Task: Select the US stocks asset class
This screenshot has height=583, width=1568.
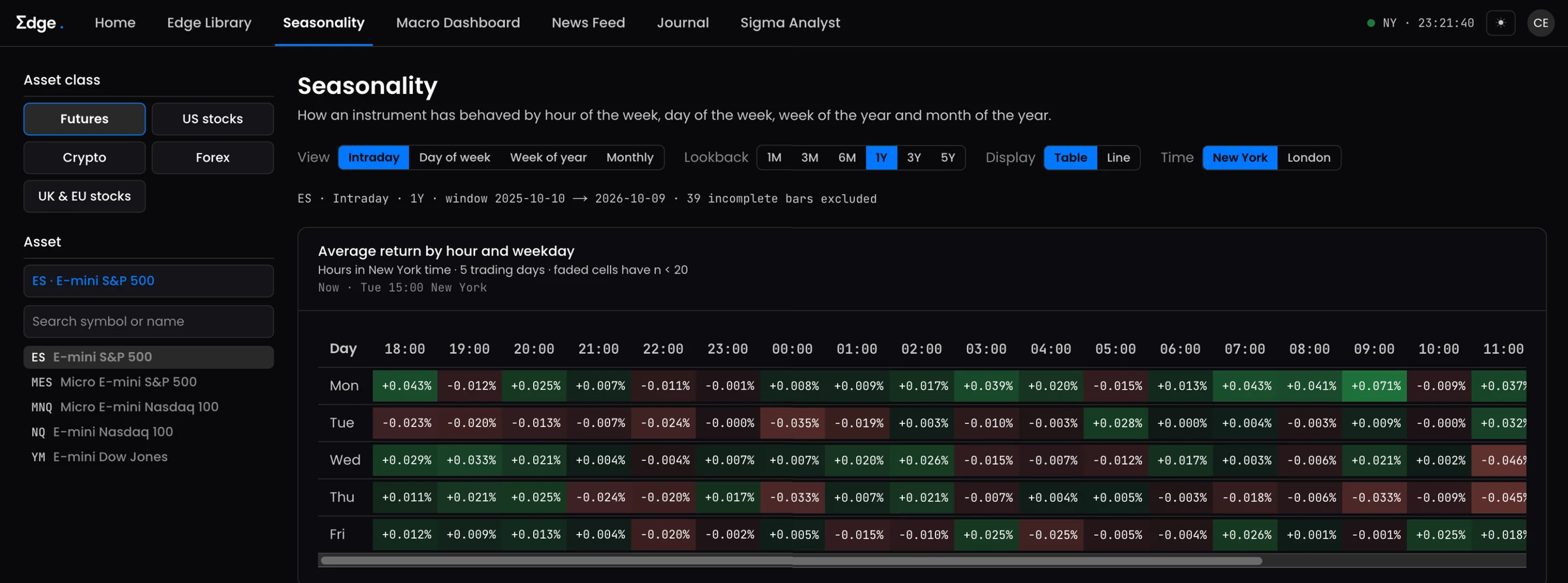Action: click(x=212, y=119)
